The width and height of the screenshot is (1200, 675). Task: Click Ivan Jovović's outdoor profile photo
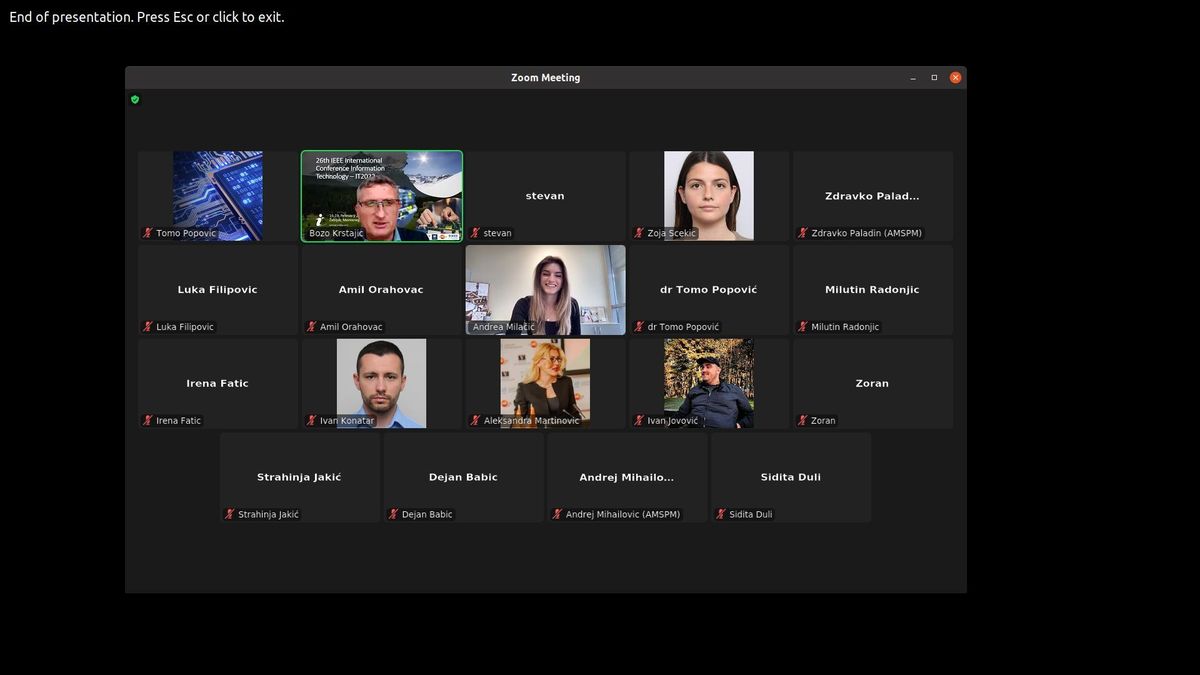tap(709, 383)
